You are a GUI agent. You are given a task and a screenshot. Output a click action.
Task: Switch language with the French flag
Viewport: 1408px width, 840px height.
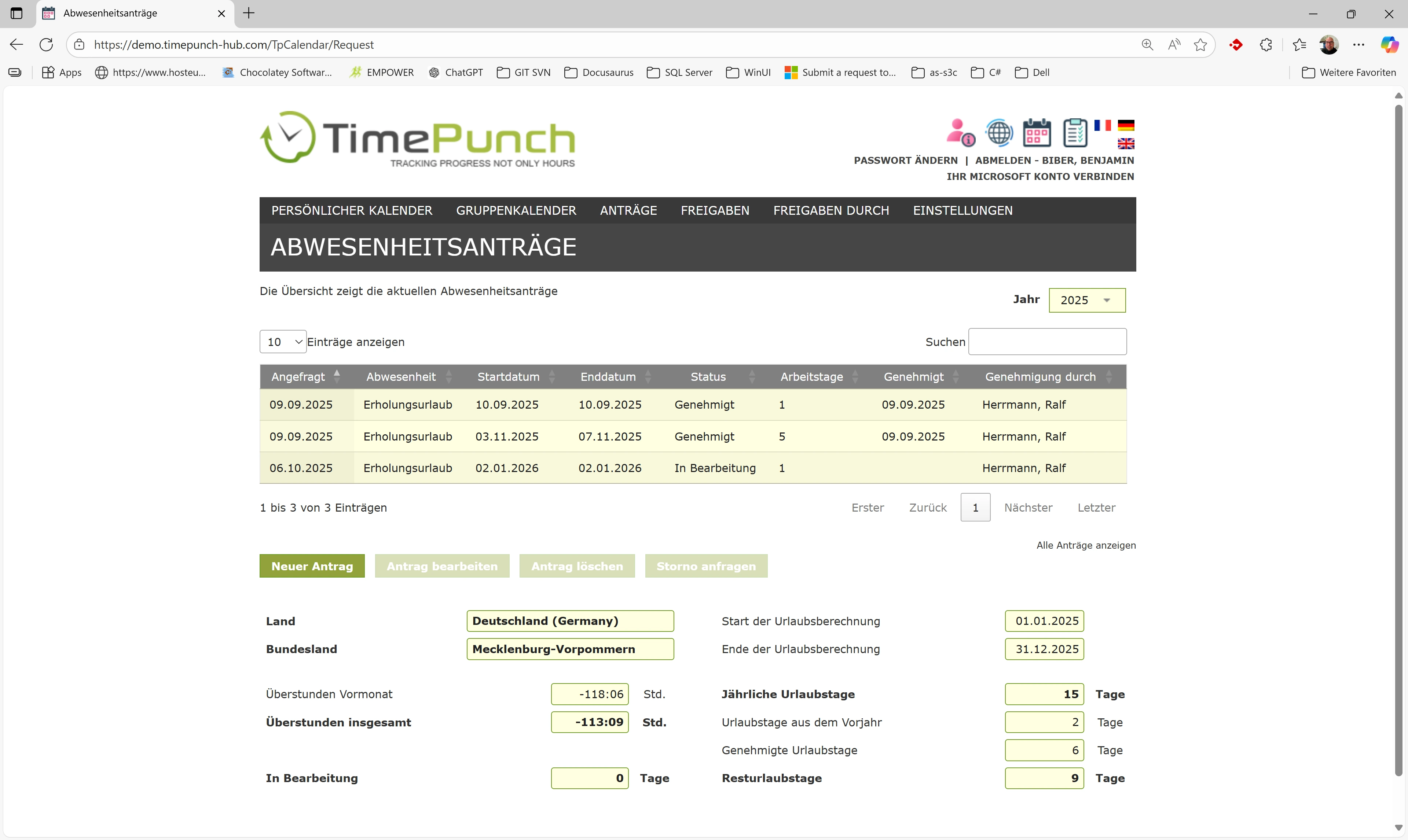tap(1102, 125)
